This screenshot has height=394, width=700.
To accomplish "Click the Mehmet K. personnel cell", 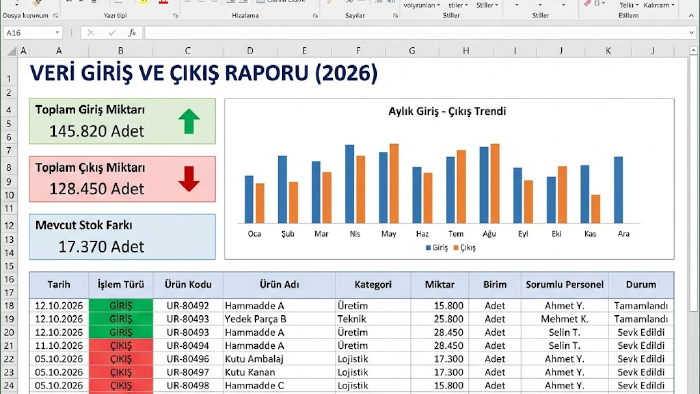I will (565, 319).
